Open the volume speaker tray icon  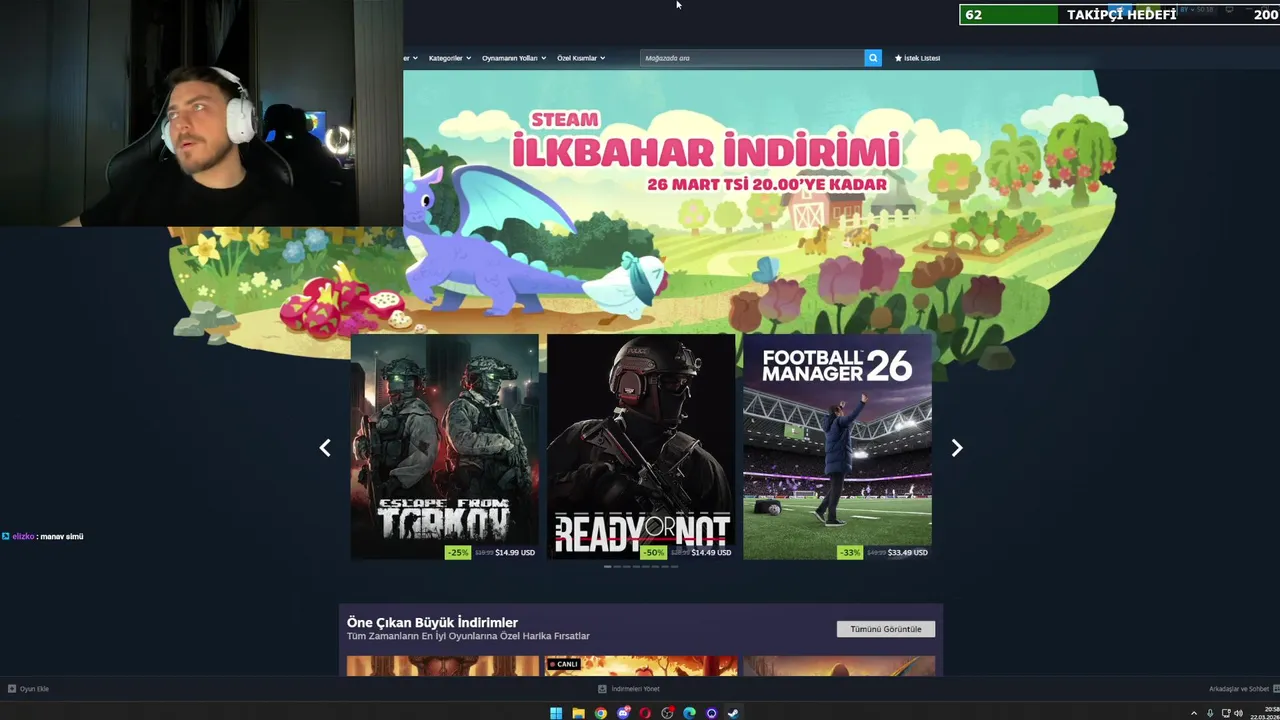click(1238, 713)
